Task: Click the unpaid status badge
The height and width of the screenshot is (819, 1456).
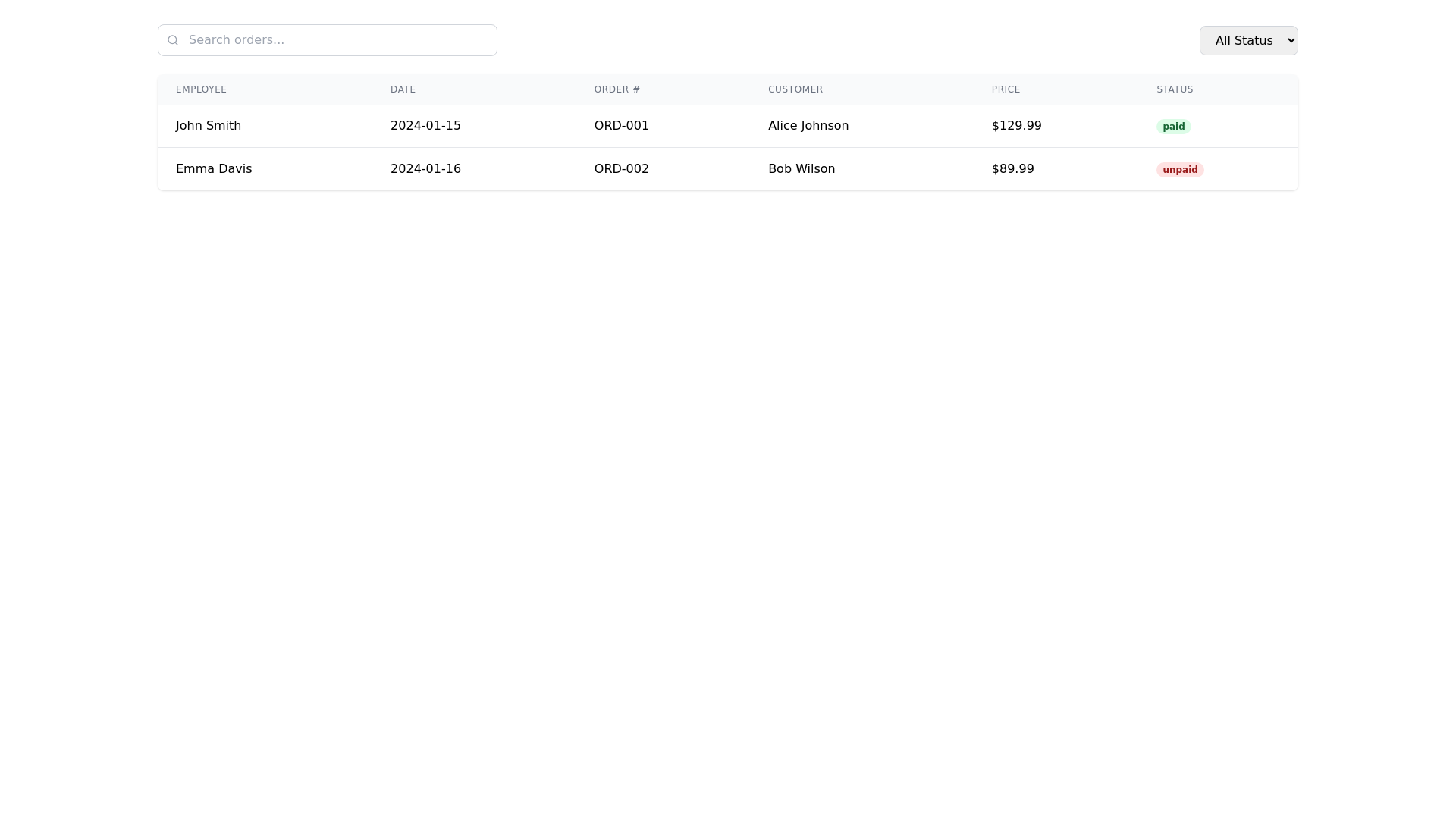Action: (x=1180, y=169)
